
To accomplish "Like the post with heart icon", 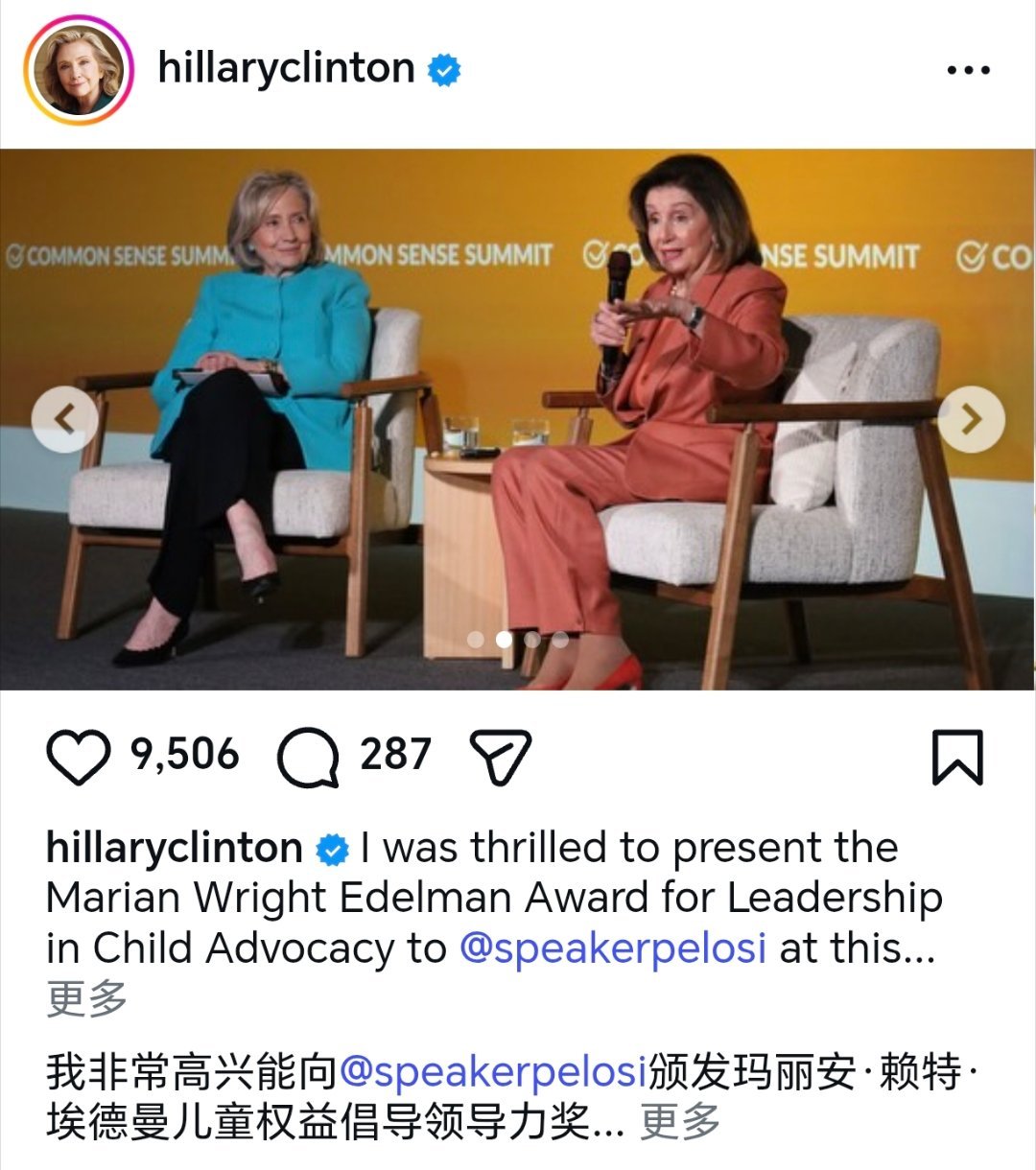I will point(79,757).
